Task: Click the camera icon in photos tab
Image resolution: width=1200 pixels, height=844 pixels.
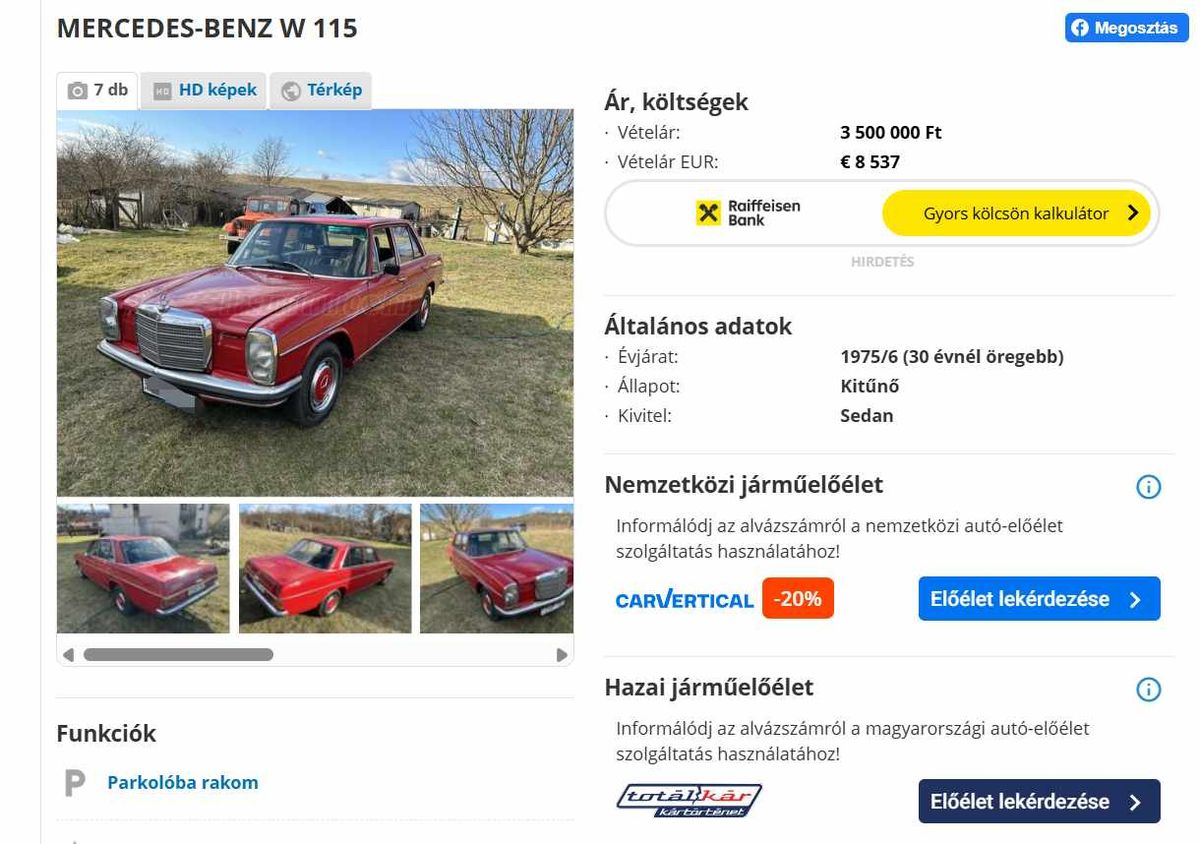Action: pos(77,91)
